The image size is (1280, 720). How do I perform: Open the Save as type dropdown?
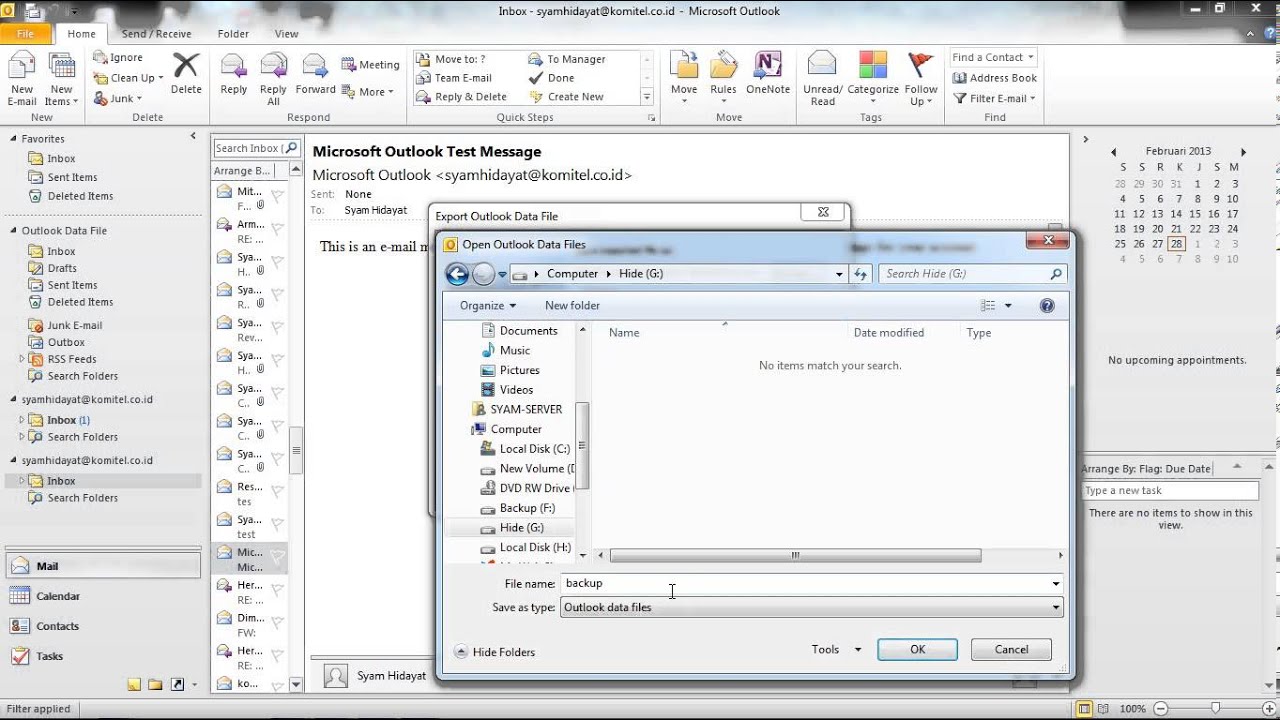[x=1056, y=608]
